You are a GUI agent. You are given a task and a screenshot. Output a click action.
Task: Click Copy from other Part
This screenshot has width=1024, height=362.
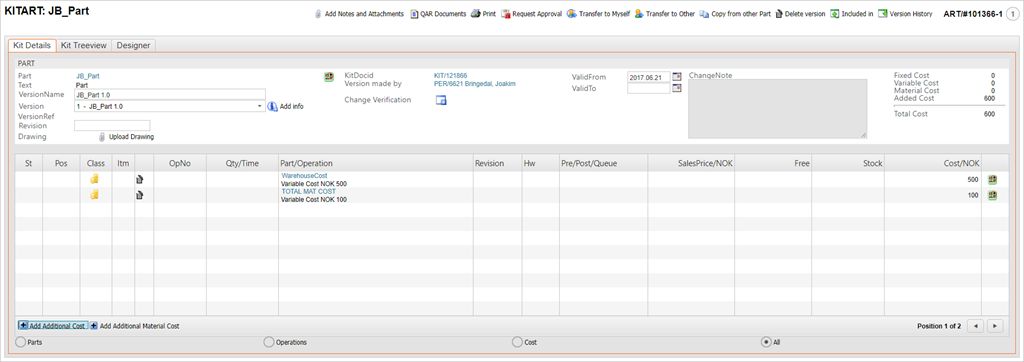(x=735, y=14)
